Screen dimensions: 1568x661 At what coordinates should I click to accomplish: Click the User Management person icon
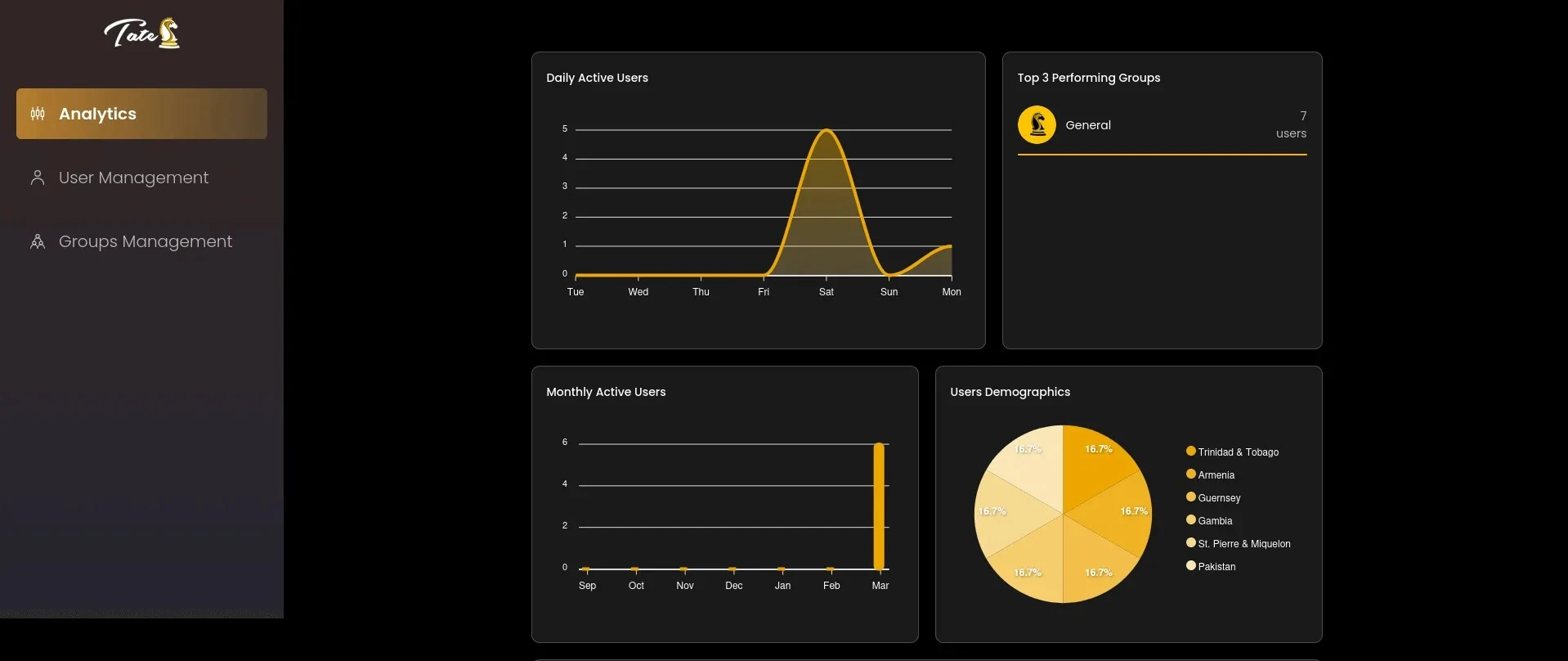click(x=38, y=178)
